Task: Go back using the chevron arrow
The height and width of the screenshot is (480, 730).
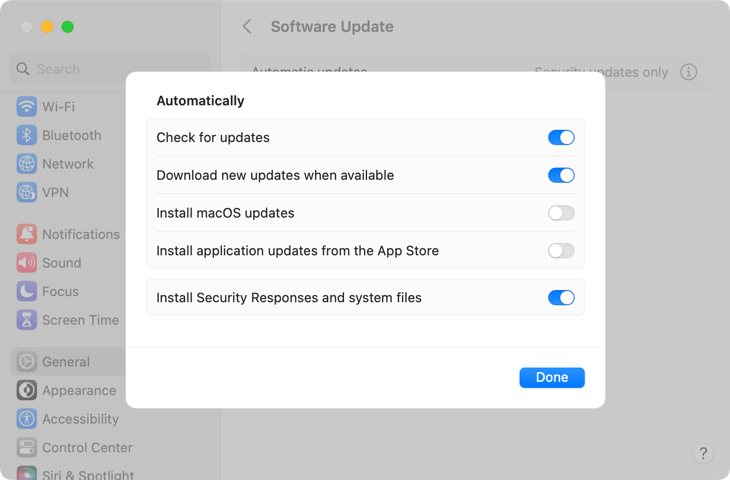Action: point(247,27)
